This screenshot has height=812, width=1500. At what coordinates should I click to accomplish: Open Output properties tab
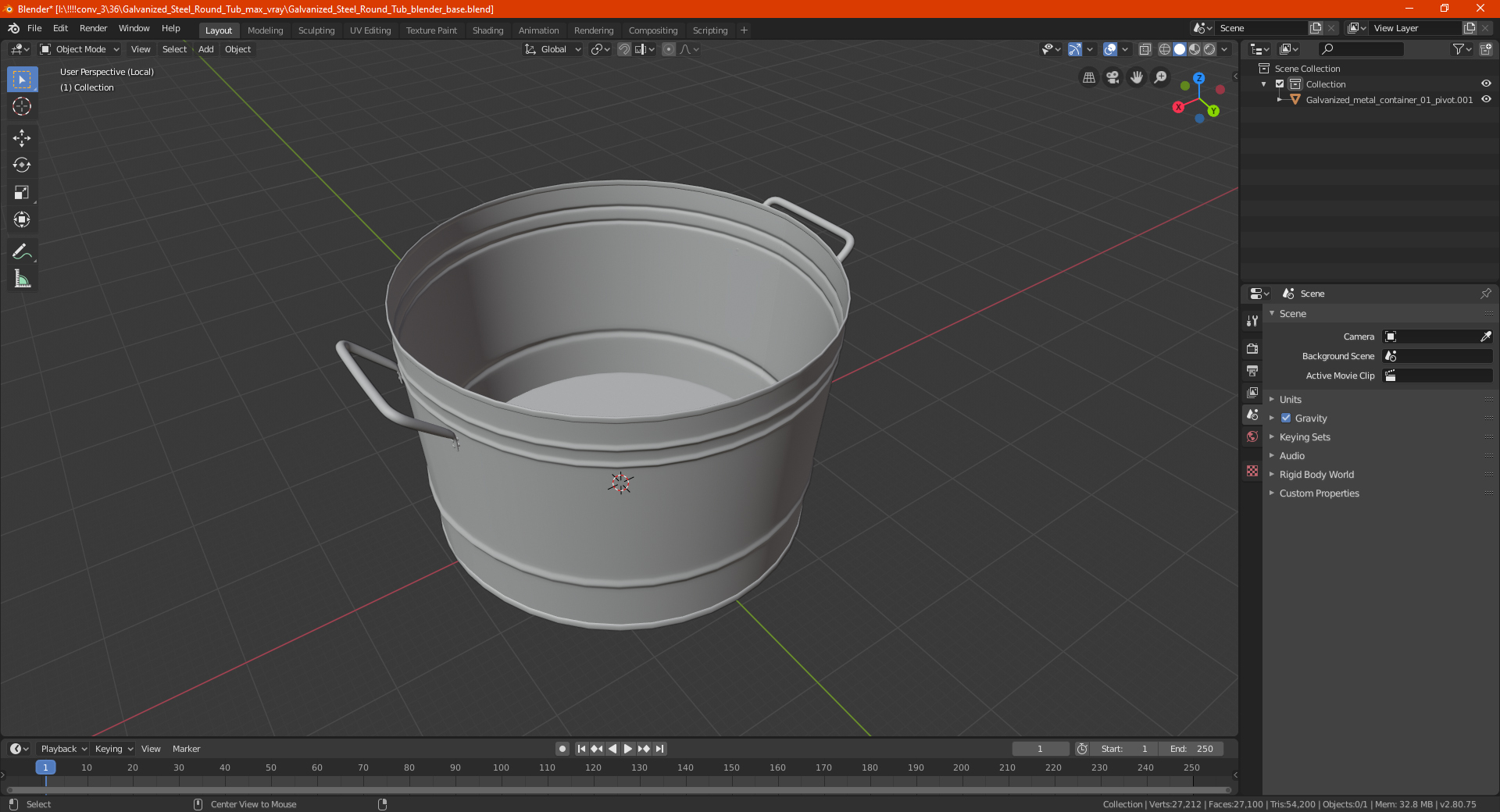[1252, 370]
